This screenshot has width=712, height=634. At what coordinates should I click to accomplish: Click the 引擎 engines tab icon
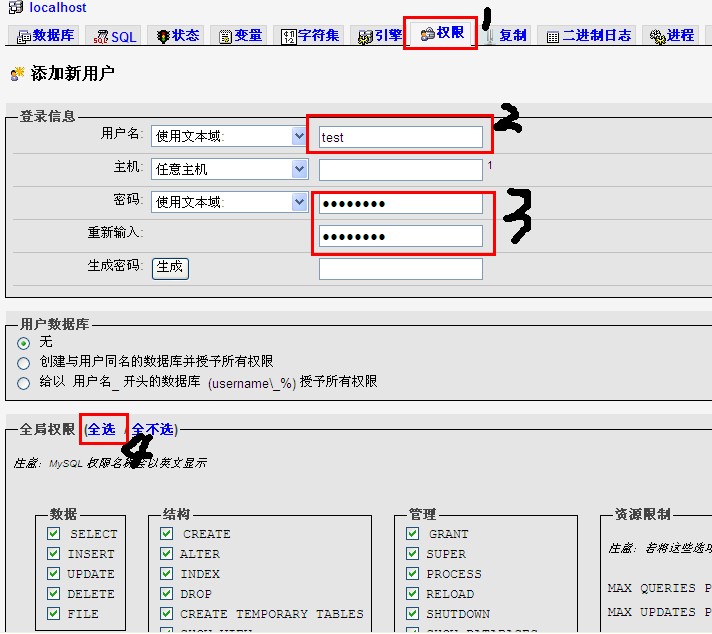pyautogui.click(x=366, y=36)
